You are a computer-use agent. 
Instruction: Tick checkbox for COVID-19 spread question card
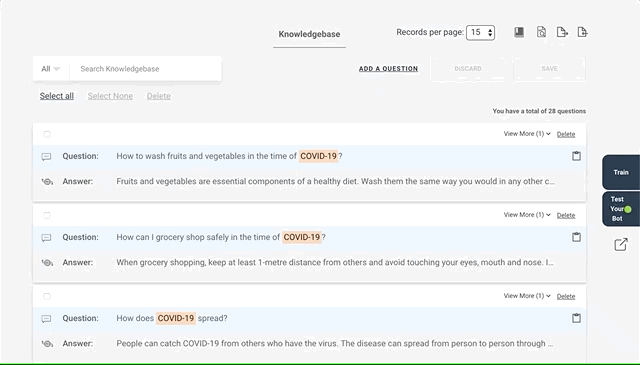coord(47,296)
